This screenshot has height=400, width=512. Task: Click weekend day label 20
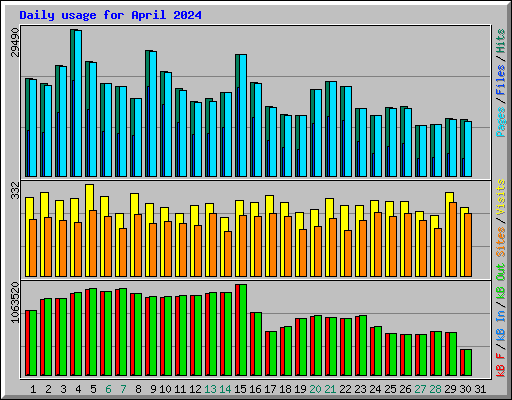(x=315, y=389)
